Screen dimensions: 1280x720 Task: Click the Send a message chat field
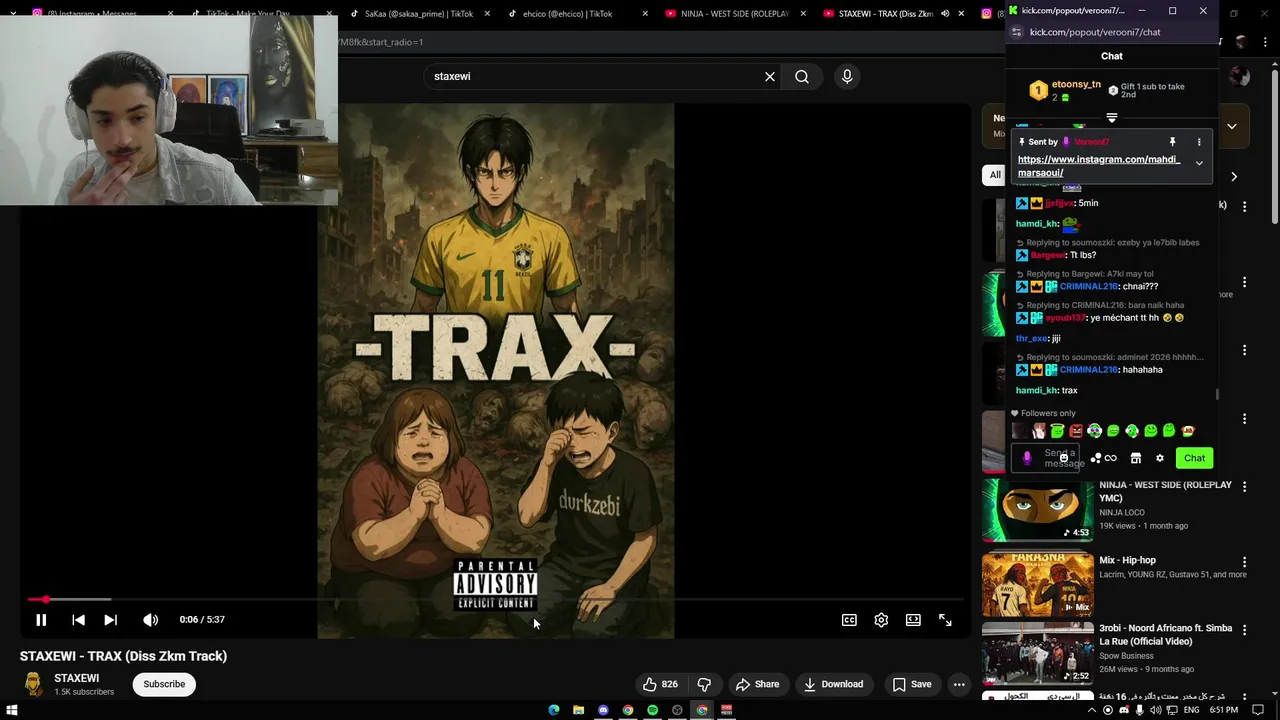click(1046, 458)
